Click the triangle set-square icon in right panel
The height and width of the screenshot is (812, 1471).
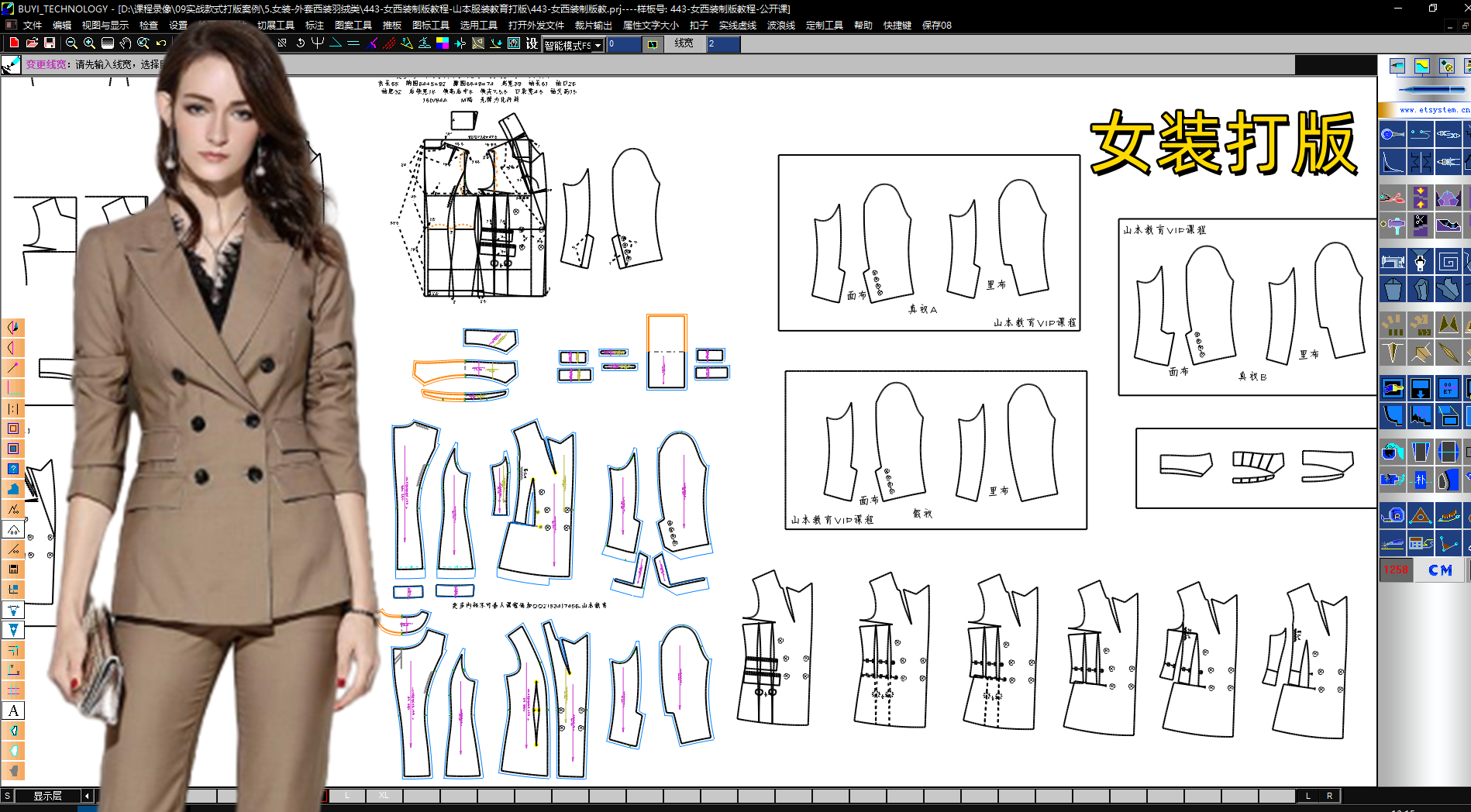(x=1421, y=516)
